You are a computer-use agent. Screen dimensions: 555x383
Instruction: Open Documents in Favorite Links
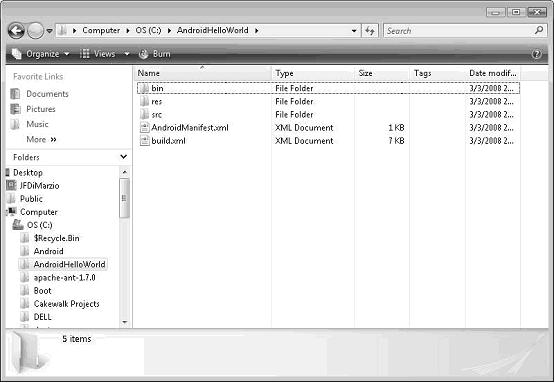tap(47, 94)
